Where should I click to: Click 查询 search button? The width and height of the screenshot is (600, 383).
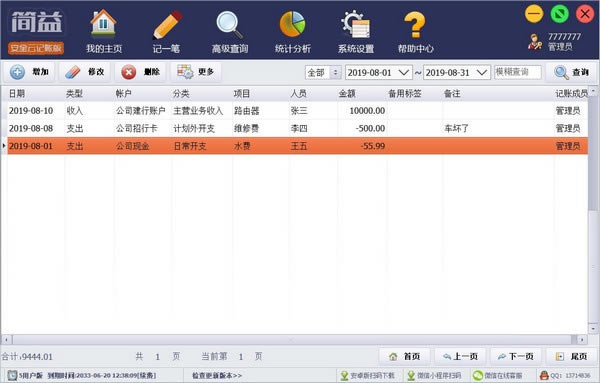coord(572,72)
